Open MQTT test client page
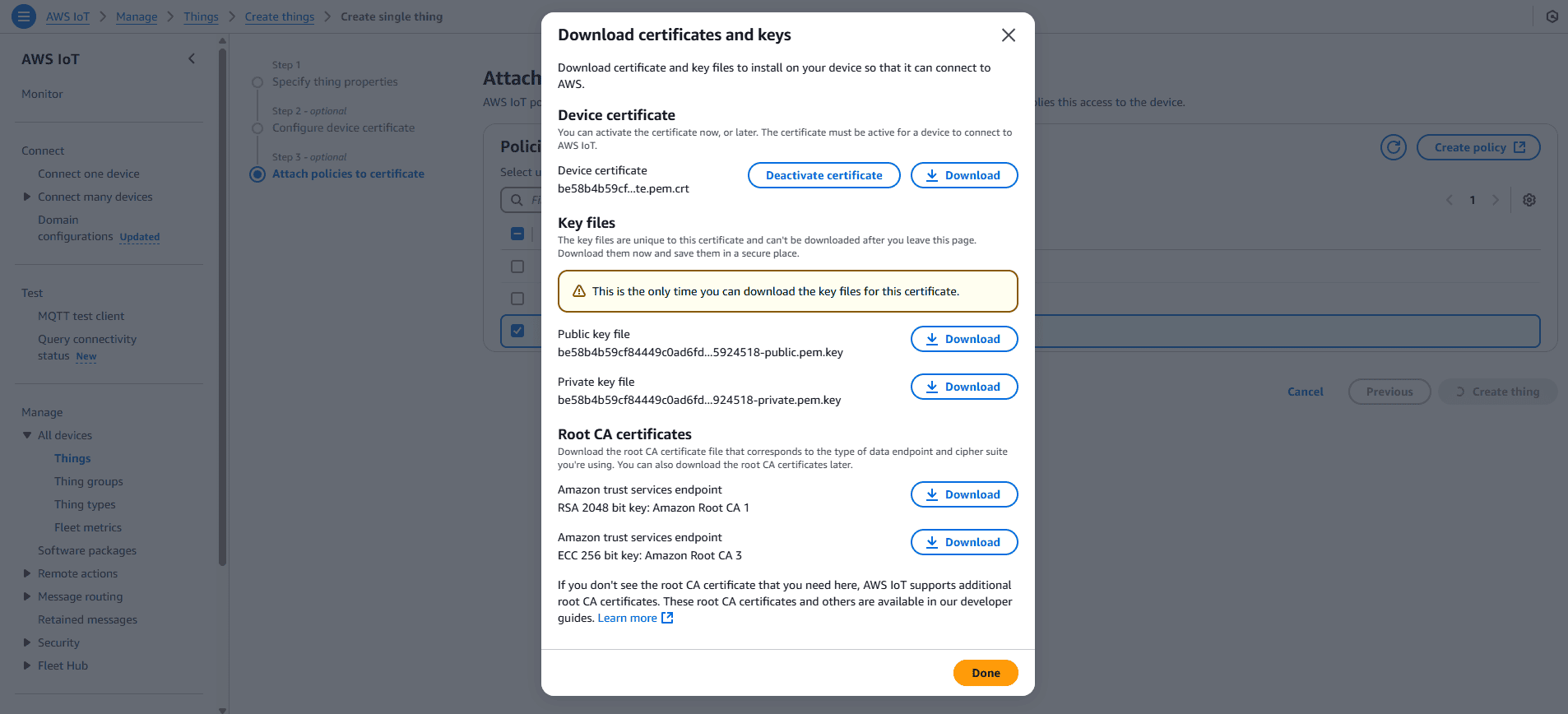The image size is (1568, 714). [x=81, y=316]
